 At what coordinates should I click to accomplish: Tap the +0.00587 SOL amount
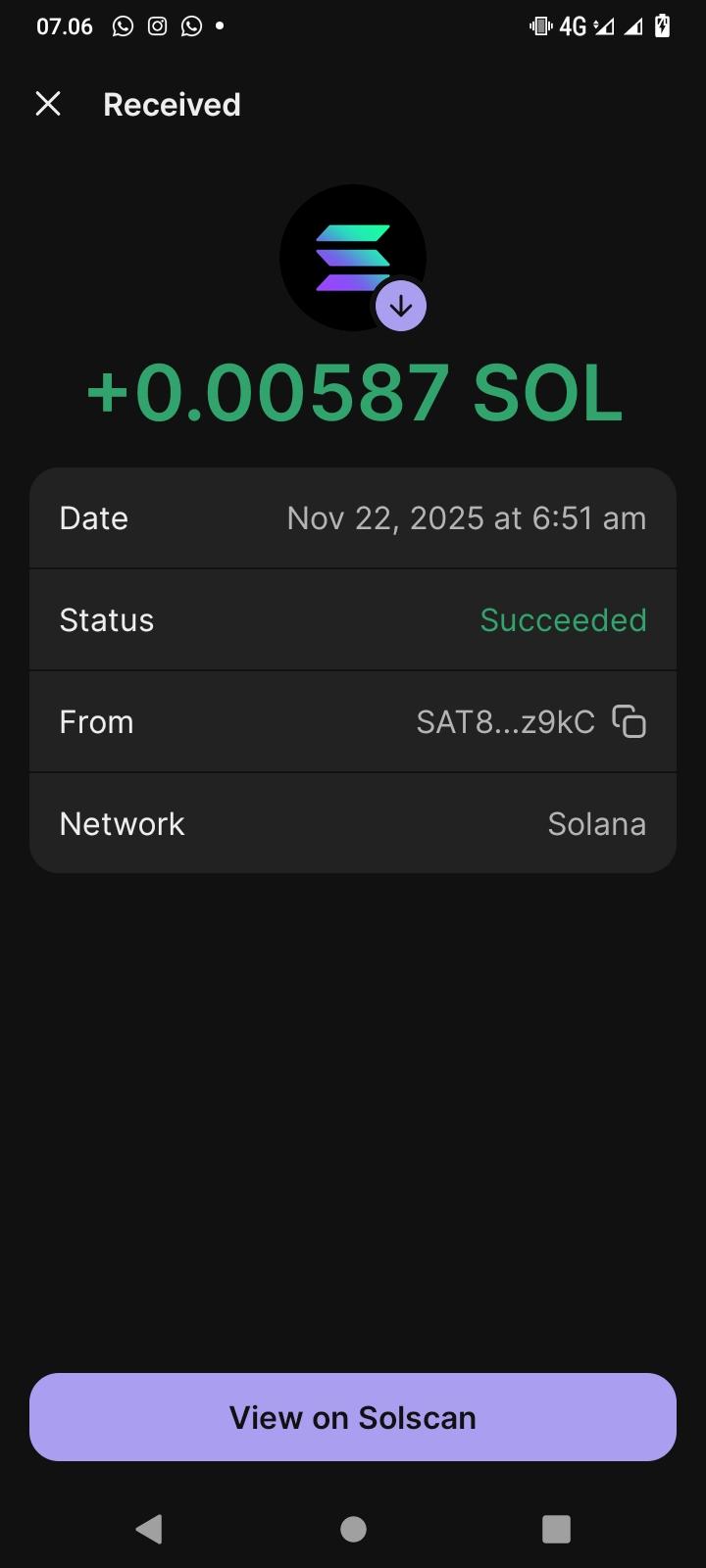click(353, 393)
